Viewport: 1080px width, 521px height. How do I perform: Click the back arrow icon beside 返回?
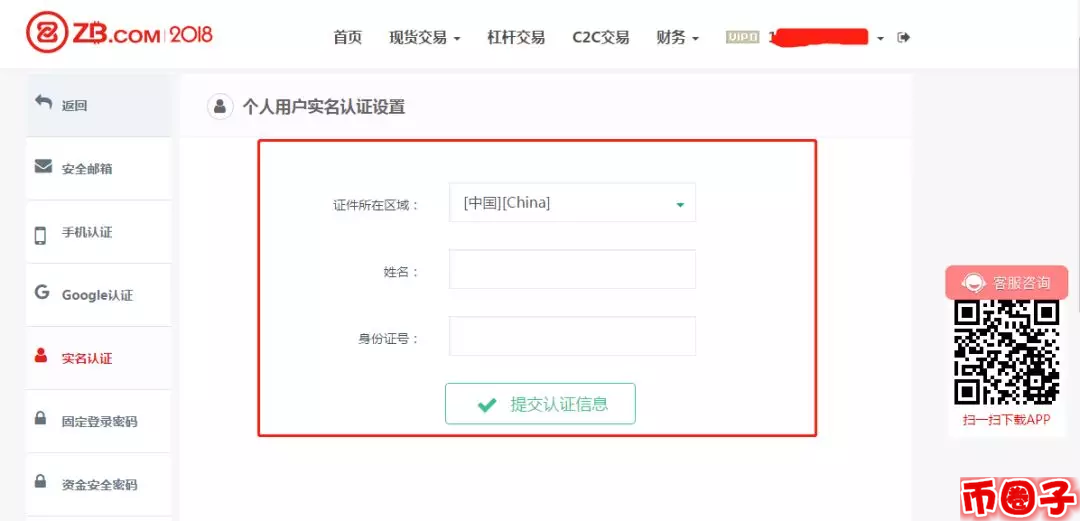click(x=43, y=103)
